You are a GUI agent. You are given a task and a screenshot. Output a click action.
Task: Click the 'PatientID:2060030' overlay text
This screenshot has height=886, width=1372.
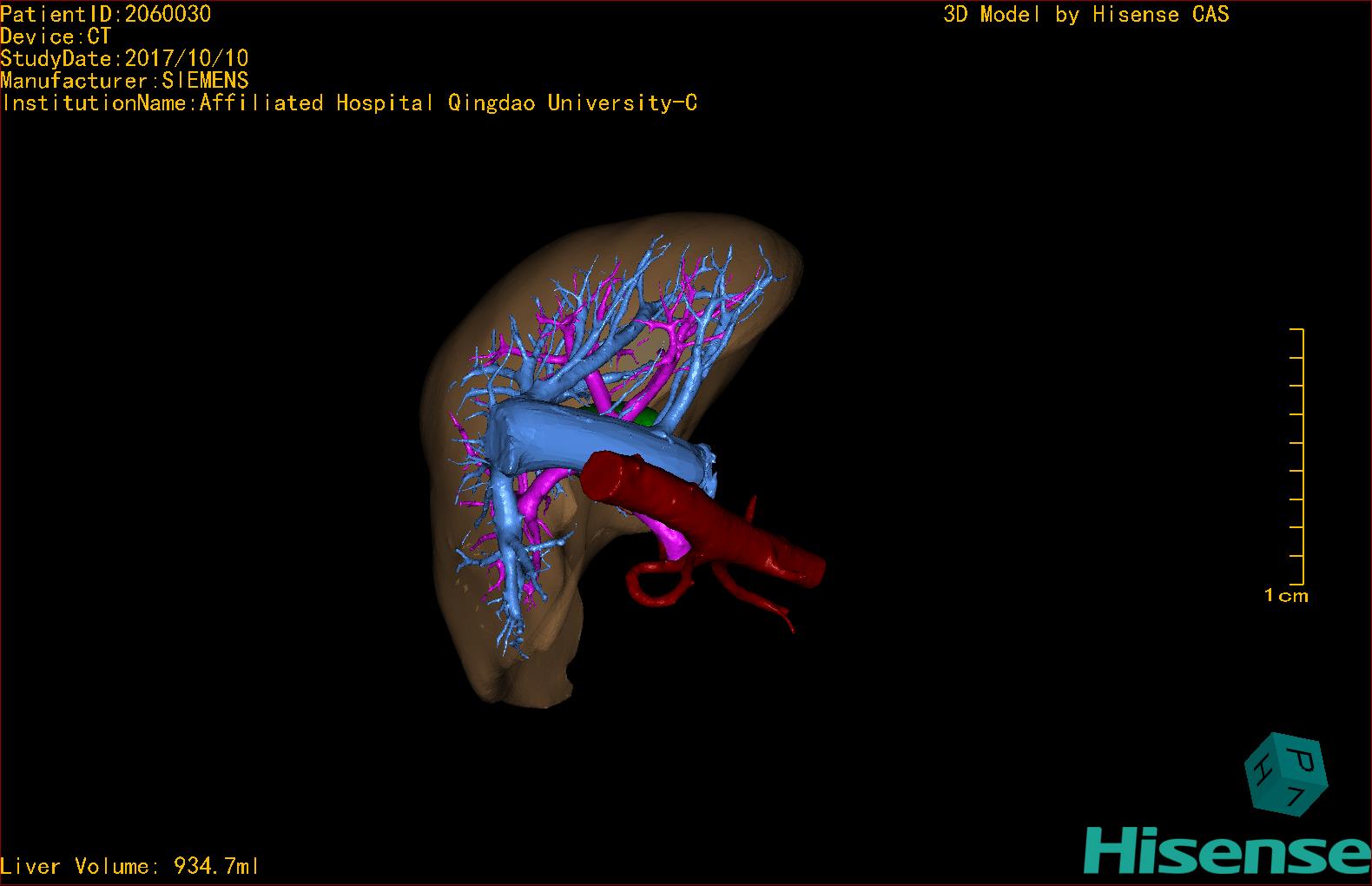point(106,14)
